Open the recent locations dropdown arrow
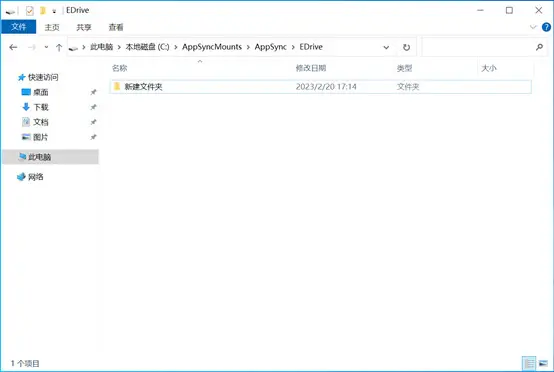 click(46, 47)
